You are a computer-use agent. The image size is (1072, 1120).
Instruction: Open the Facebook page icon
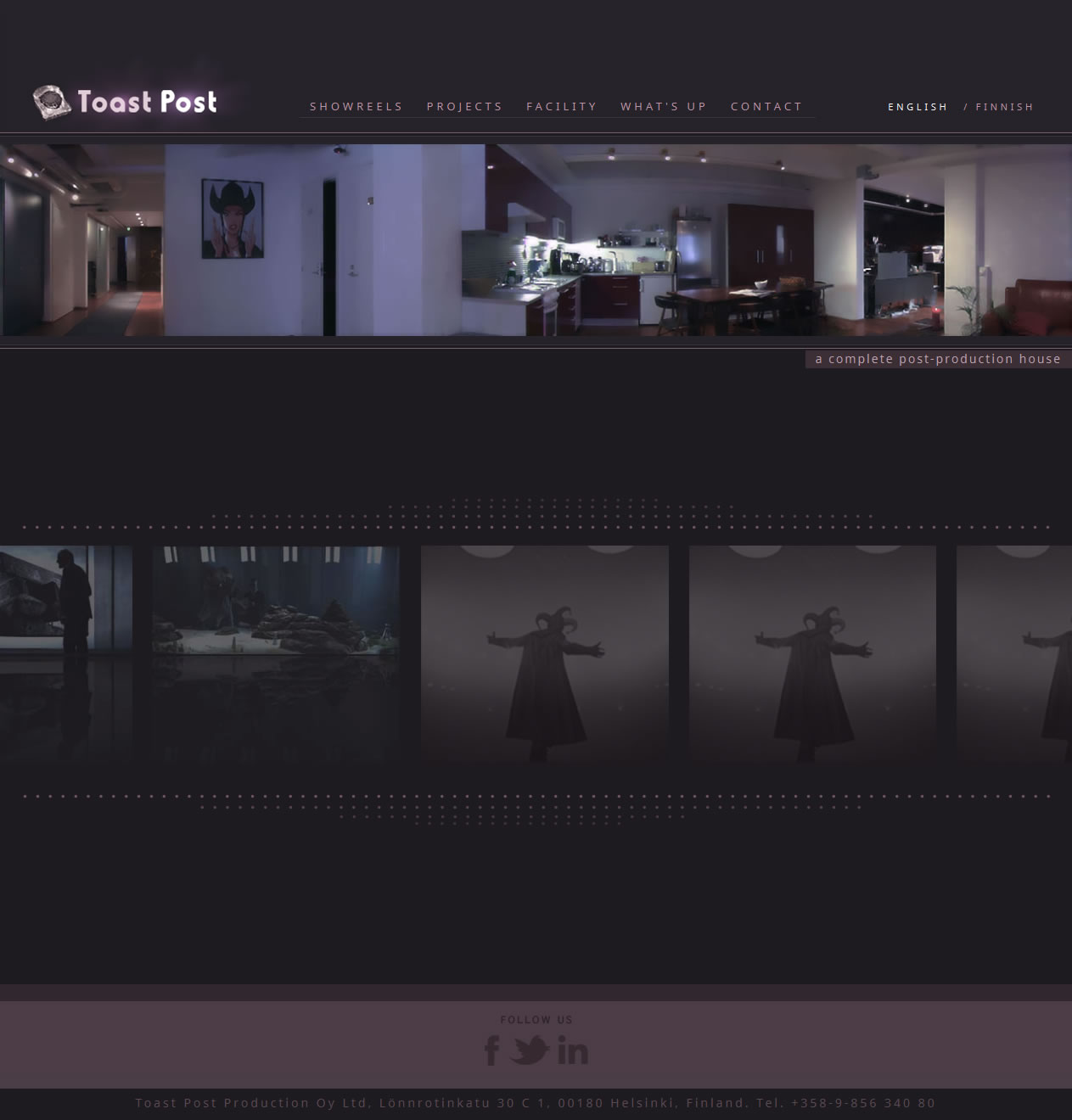coord(491,1050)
